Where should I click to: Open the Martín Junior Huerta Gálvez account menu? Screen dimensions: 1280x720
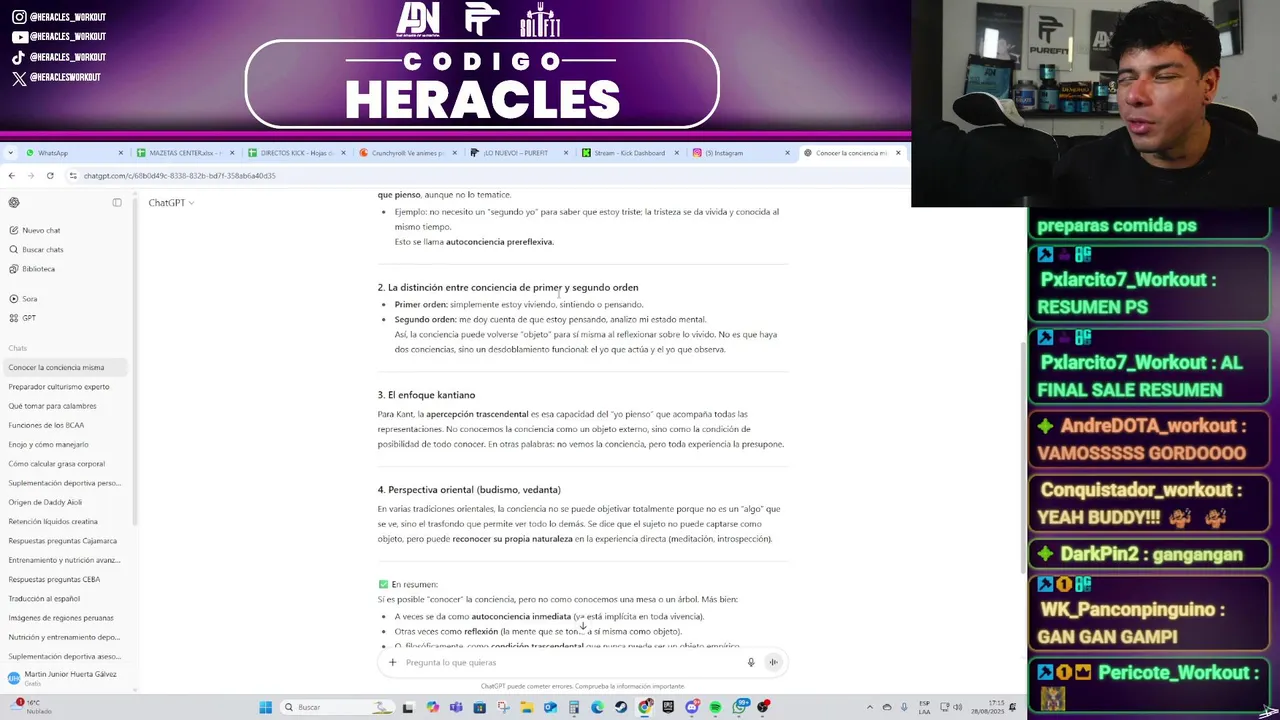pyautogui.click(x=64, y=678)
